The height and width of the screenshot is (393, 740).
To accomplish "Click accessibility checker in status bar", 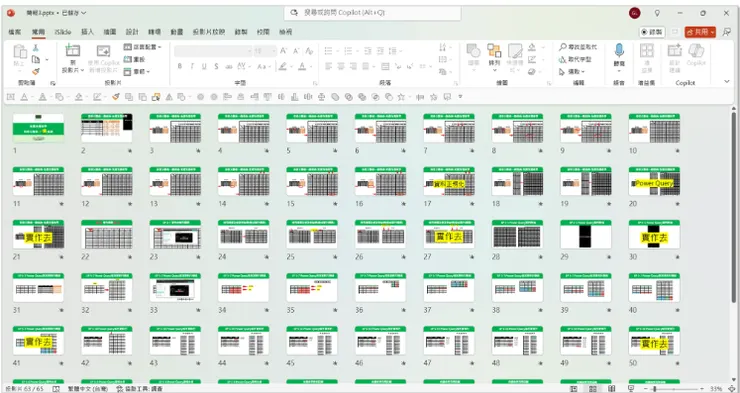I will pos(140,389).
